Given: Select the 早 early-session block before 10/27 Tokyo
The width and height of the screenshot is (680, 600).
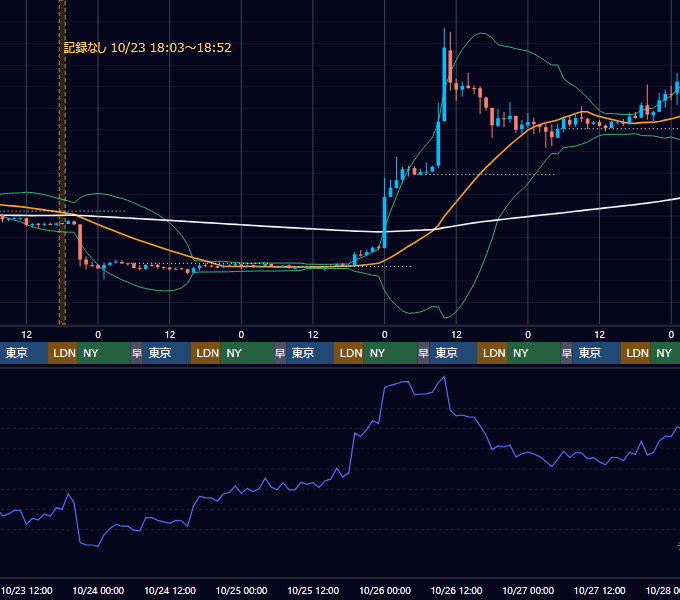Looking at the screenshot, I should coord(567,353).
